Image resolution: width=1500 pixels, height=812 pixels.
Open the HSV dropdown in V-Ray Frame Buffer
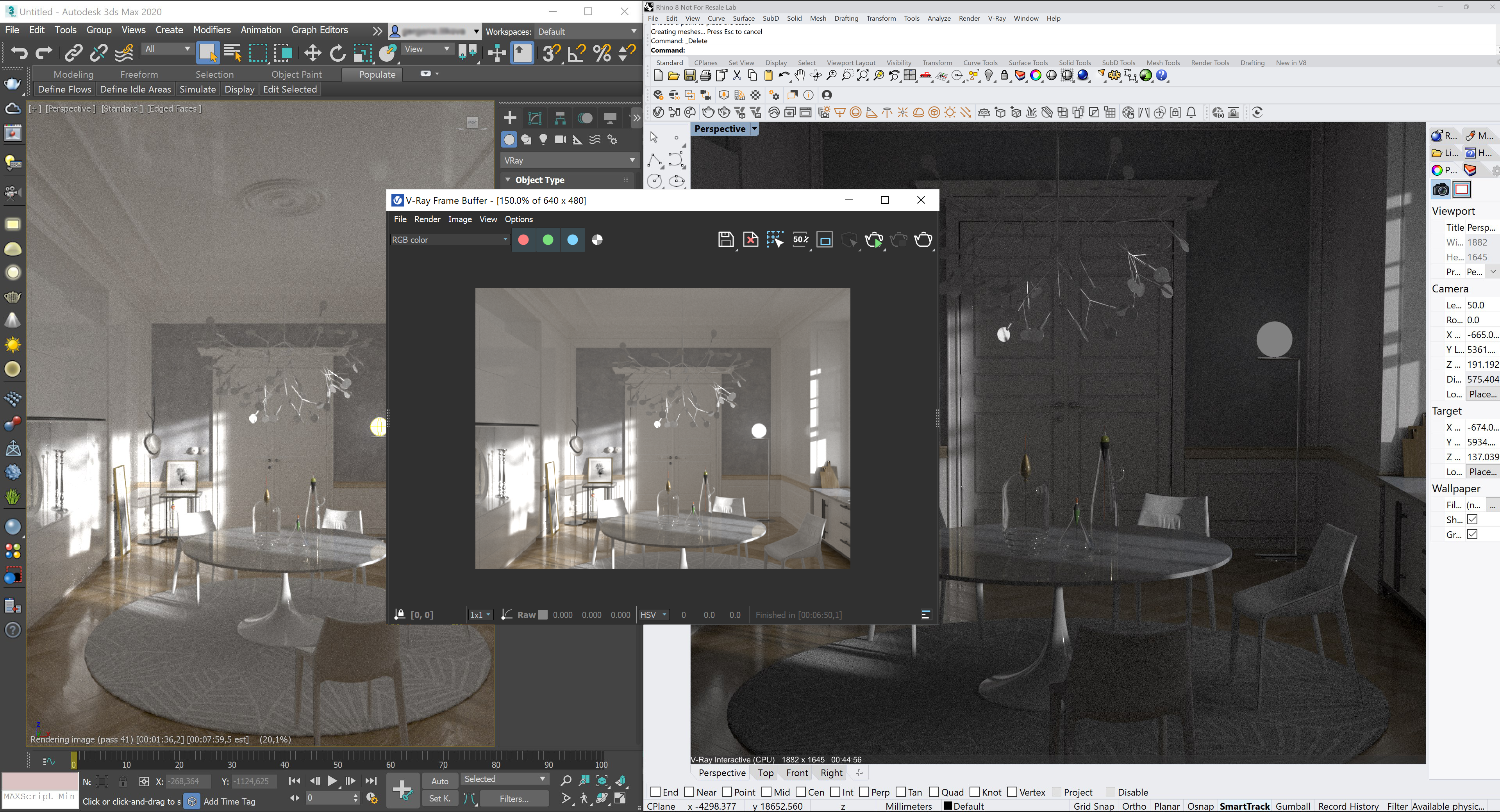click(x=654, y=615)
